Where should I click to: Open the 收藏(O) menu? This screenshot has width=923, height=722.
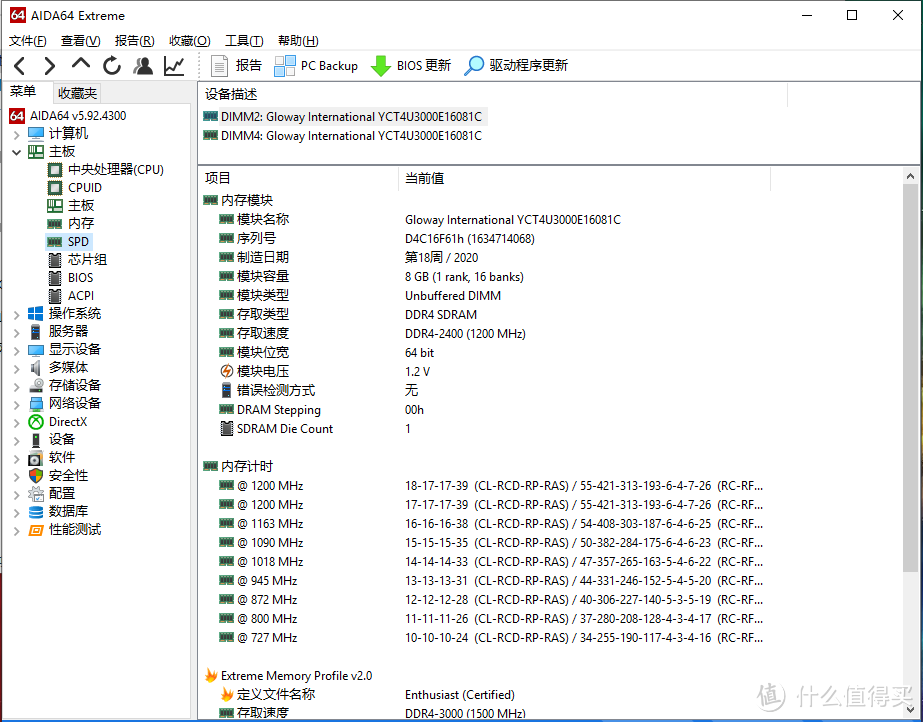(x=190, y=41)
